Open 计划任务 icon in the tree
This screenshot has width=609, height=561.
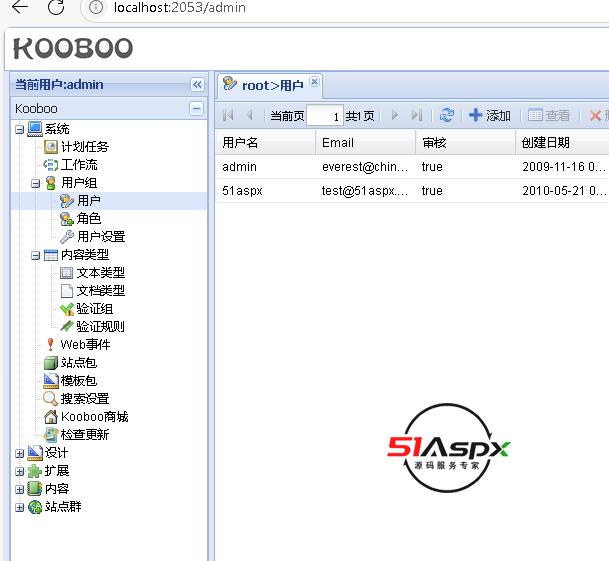pos(50,147)
